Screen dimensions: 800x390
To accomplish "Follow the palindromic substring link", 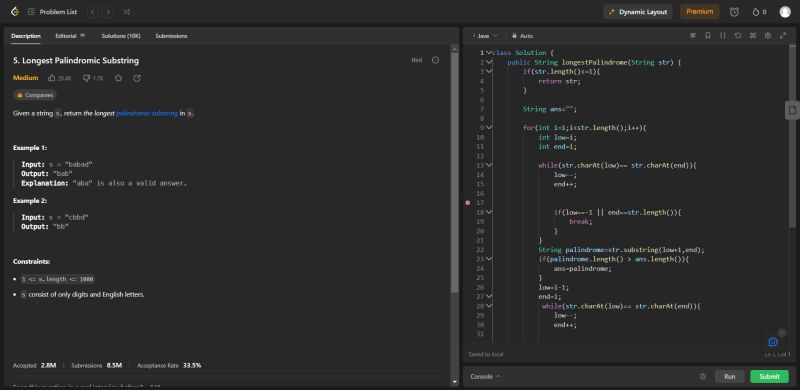I will [x=147, y=113].
